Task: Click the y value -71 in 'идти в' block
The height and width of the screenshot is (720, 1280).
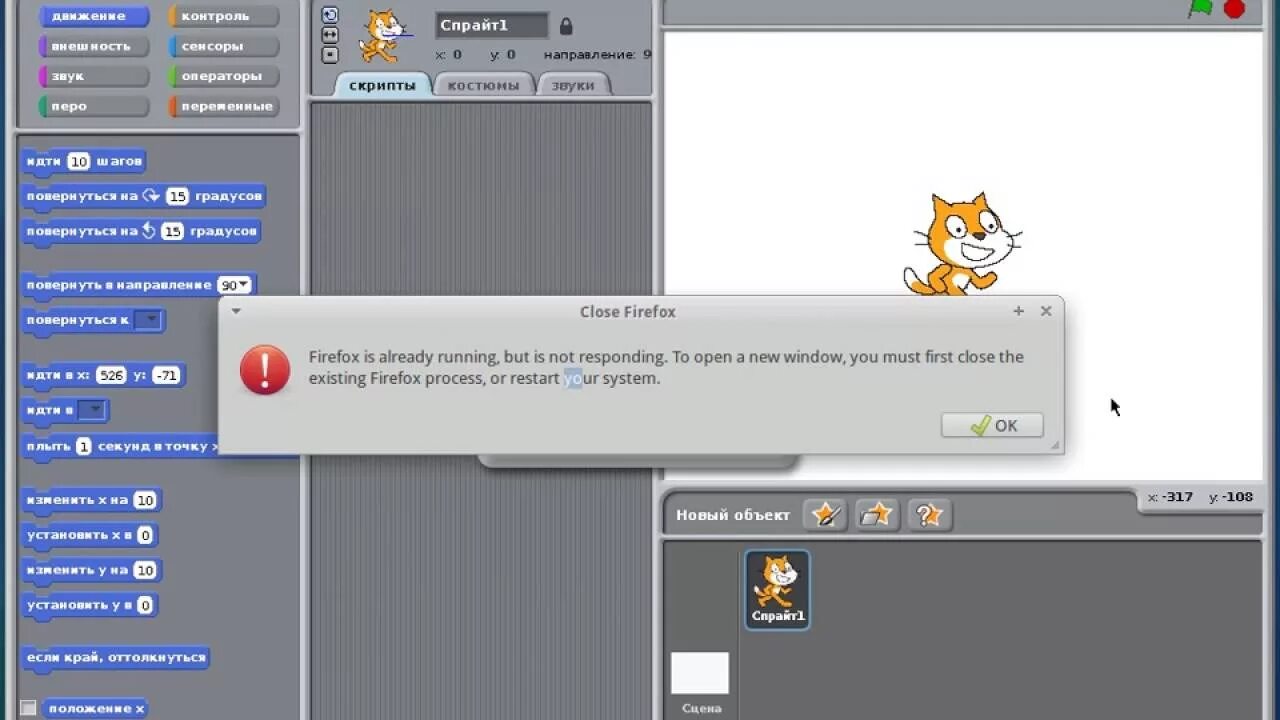Action: point(166,375)
